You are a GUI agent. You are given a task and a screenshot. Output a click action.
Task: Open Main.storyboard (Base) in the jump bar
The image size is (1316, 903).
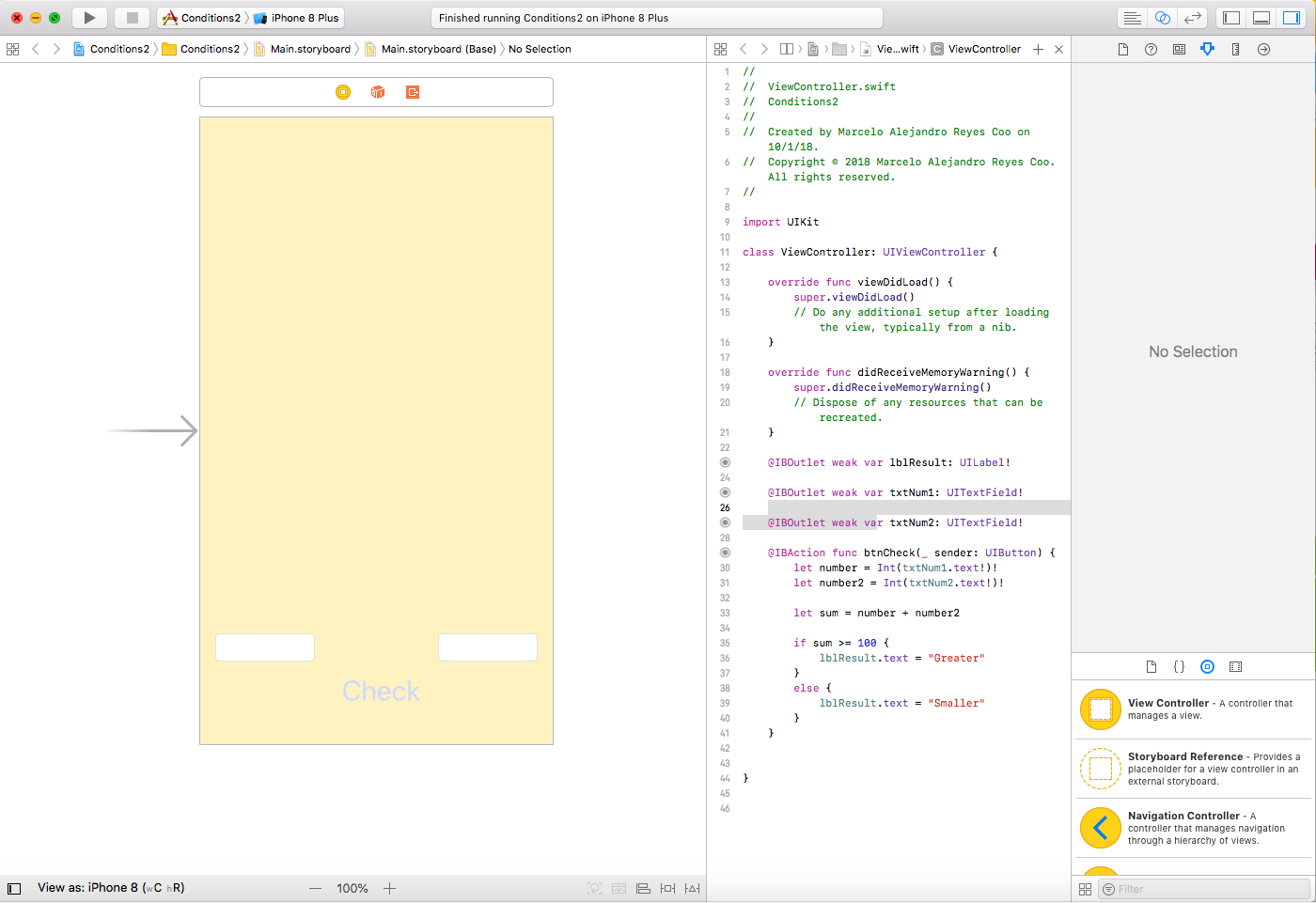click(431, 49)
